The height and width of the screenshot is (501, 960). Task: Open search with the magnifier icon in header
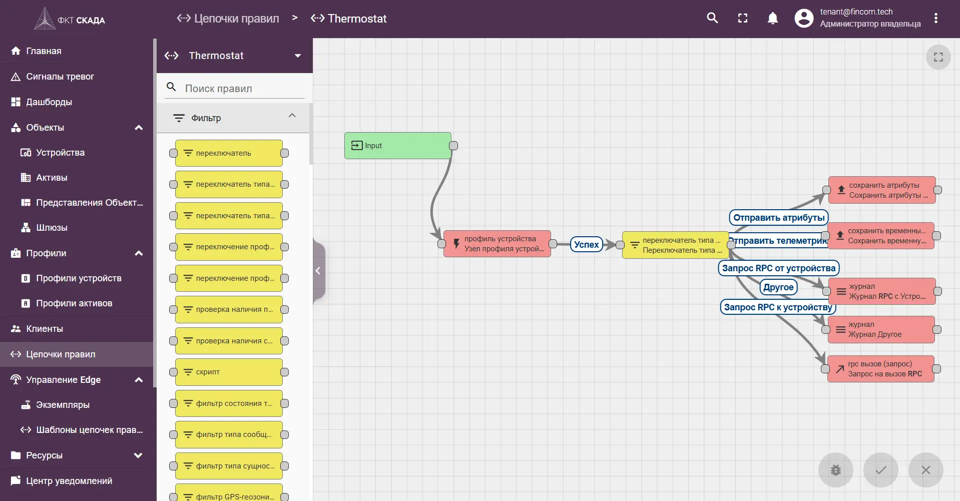[x=712, y=18]
